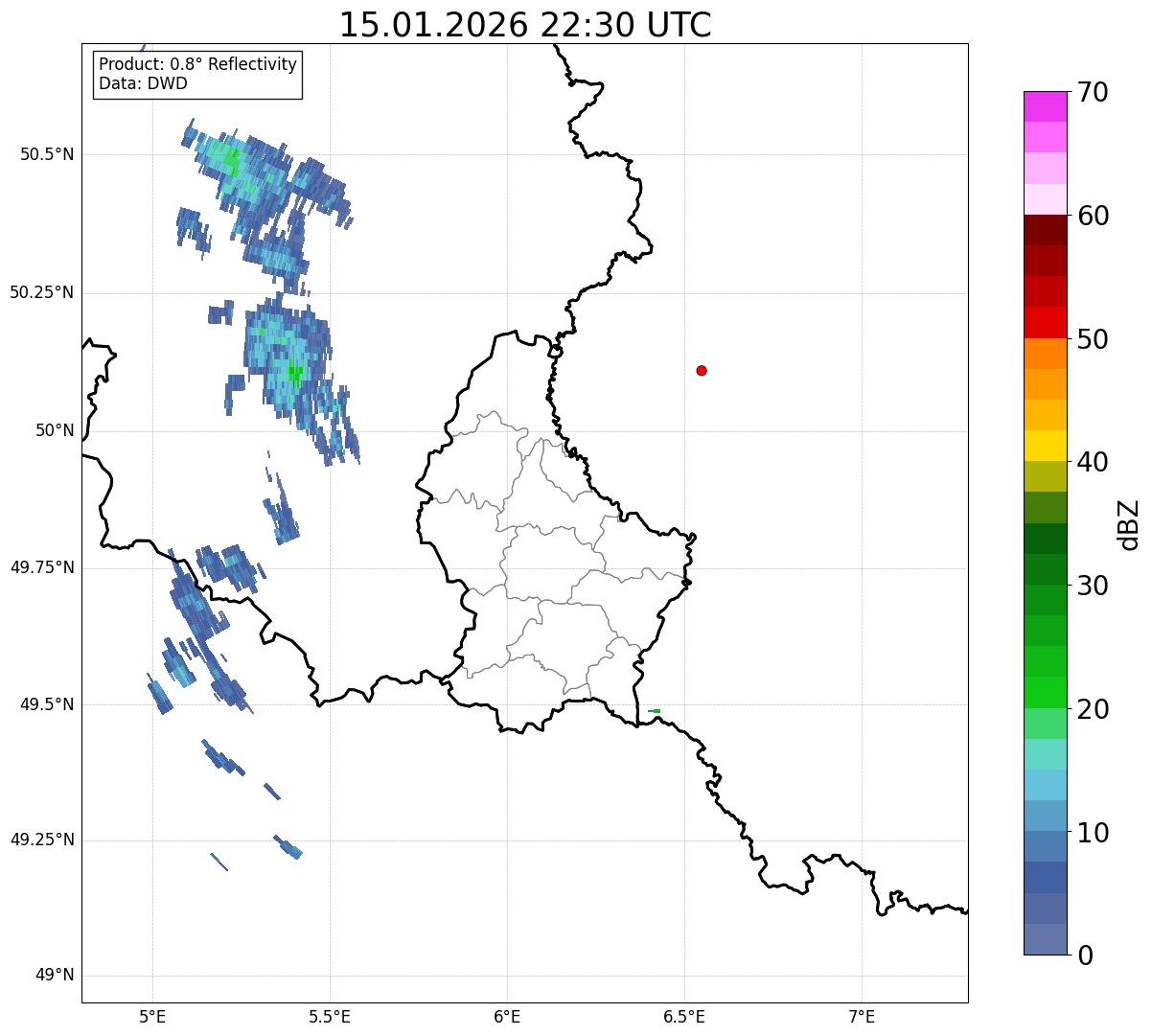1152x1036 pixels.
Task: Click the latitude label 49.75°N
Action: [41, 567]
